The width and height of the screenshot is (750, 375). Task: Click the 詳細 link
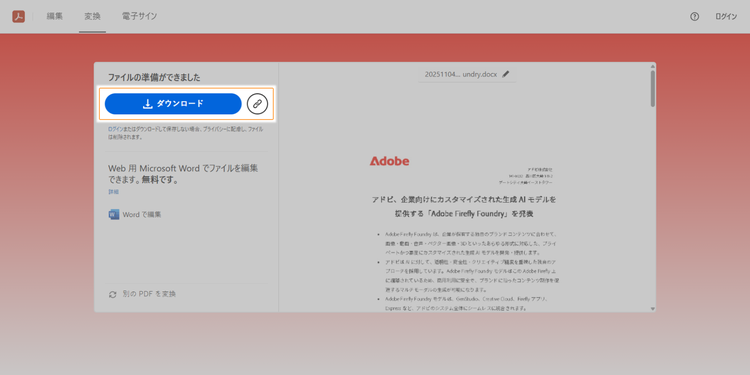tap(113, 191)
